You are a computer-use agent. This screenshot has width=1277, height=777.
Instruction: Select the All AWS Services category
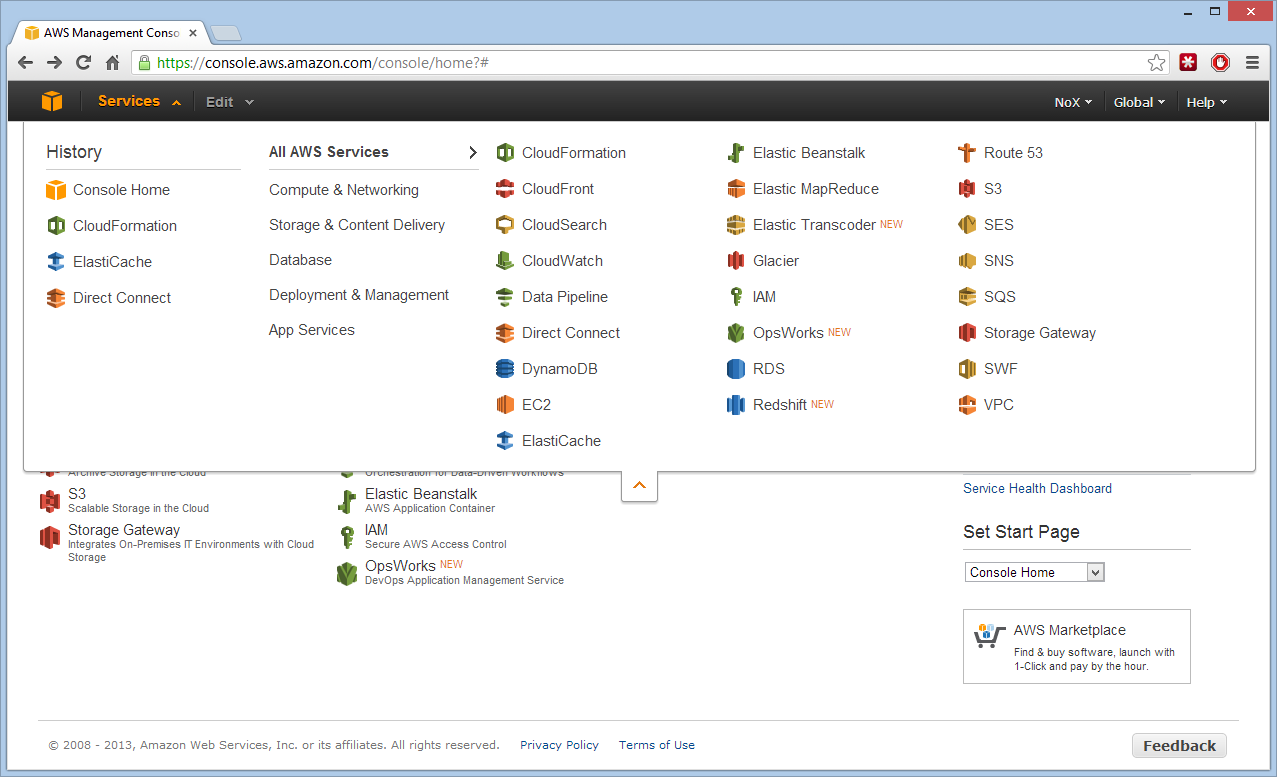click(x=373, y=152)
